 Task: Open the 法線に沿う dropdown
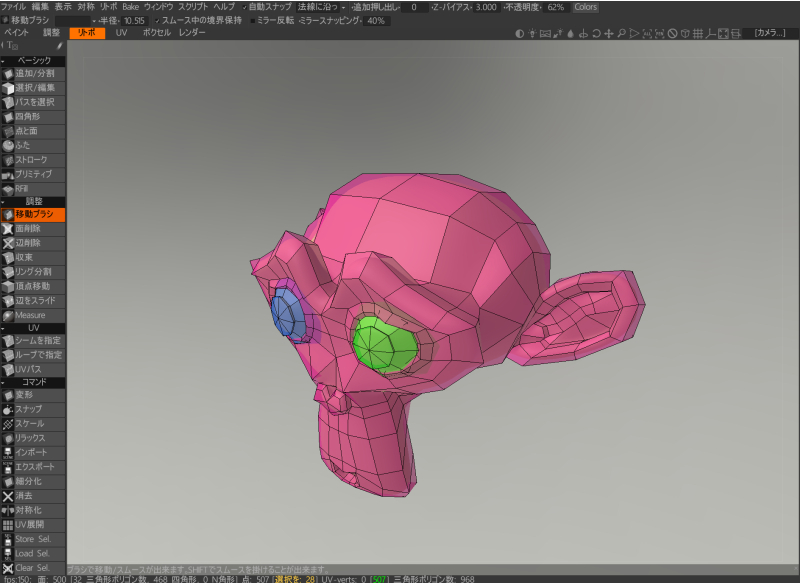(320, 7)
